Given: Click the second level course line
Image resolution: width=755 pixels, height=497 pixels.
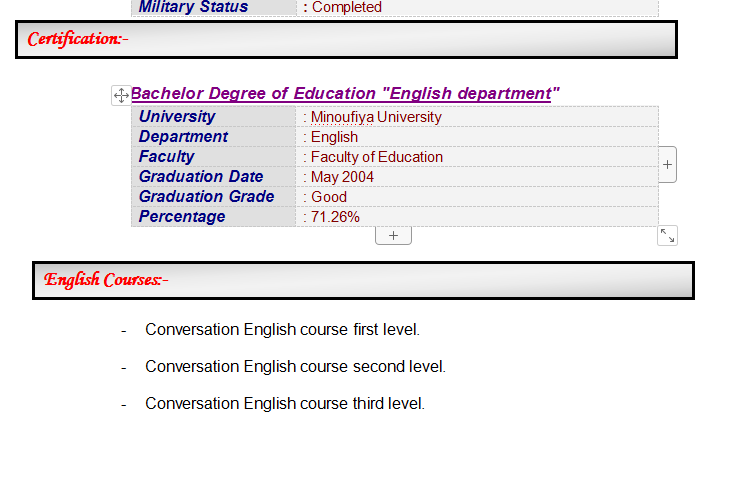Looking at the screenshot, I should coord(295,367).
